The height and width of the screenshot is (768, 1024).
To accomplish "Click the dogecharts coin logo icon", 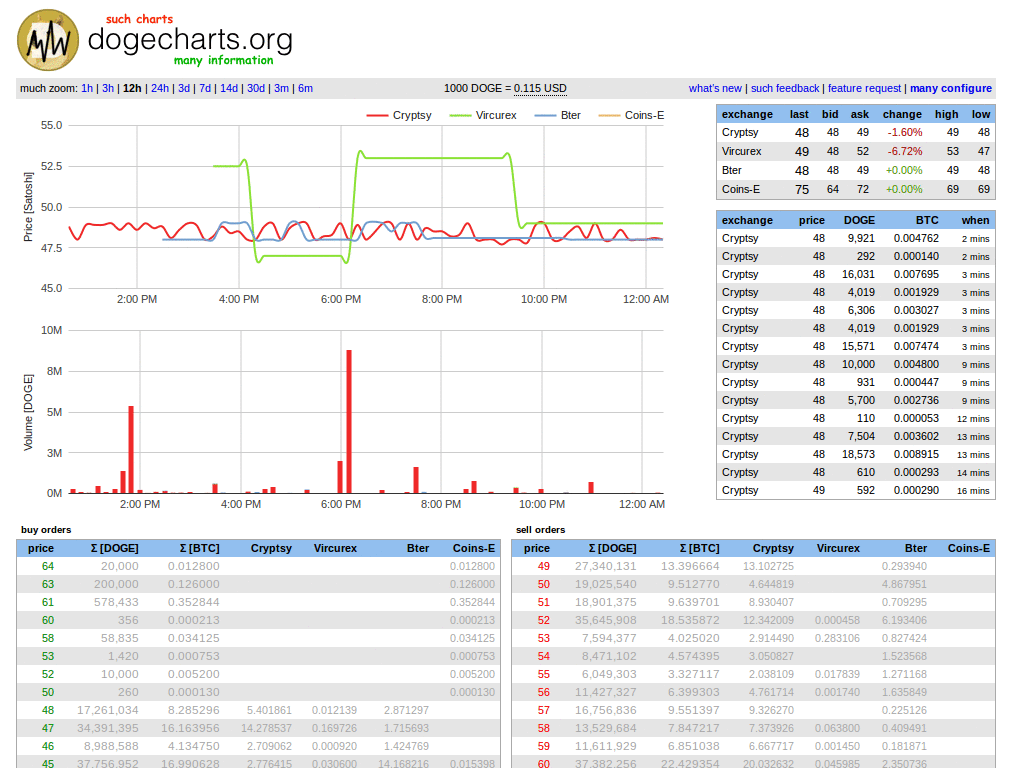I will 48,40.
